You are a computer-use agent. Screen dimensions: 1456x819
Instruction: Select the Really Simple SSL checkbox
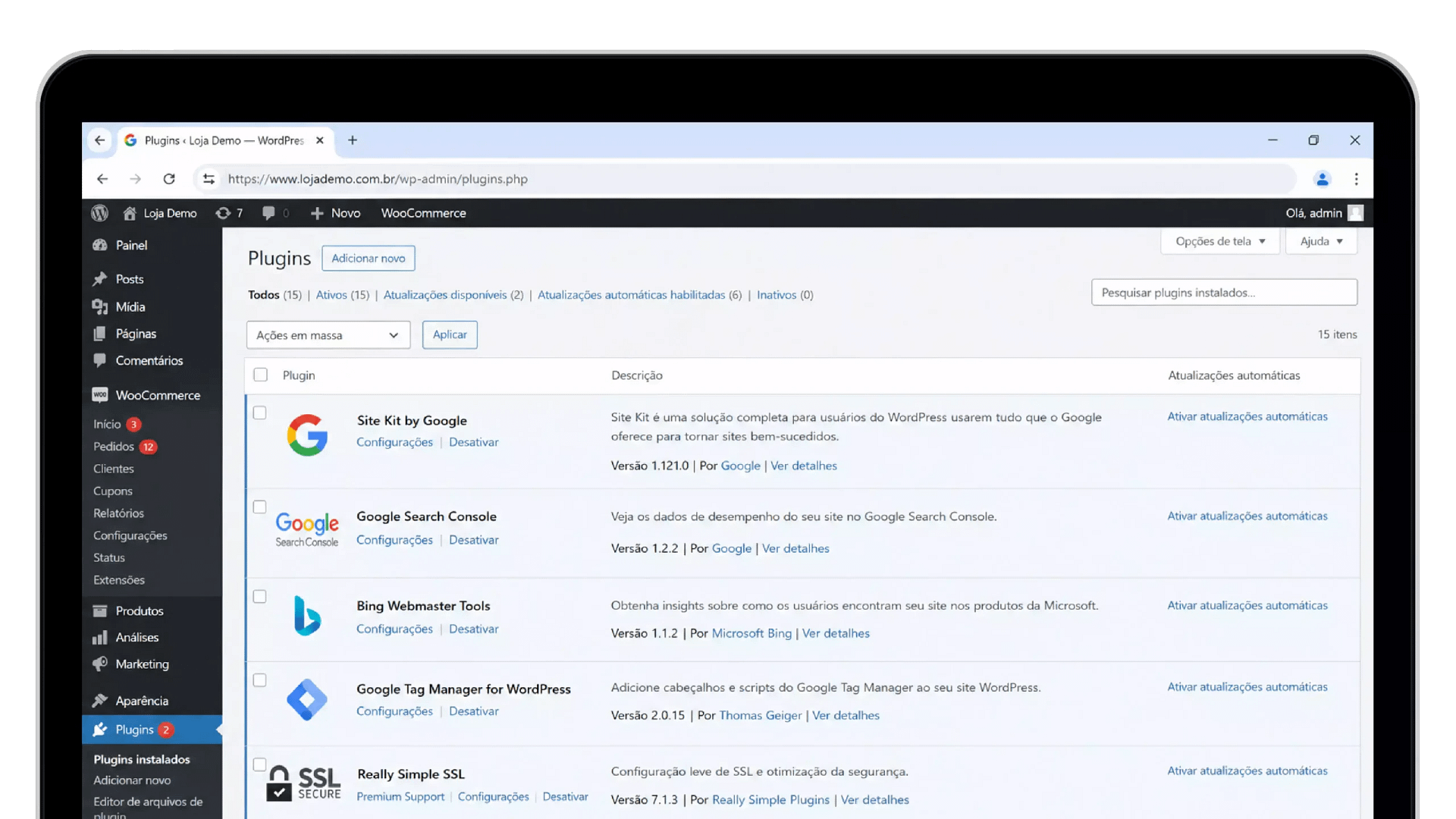click(x=259, y=764)
